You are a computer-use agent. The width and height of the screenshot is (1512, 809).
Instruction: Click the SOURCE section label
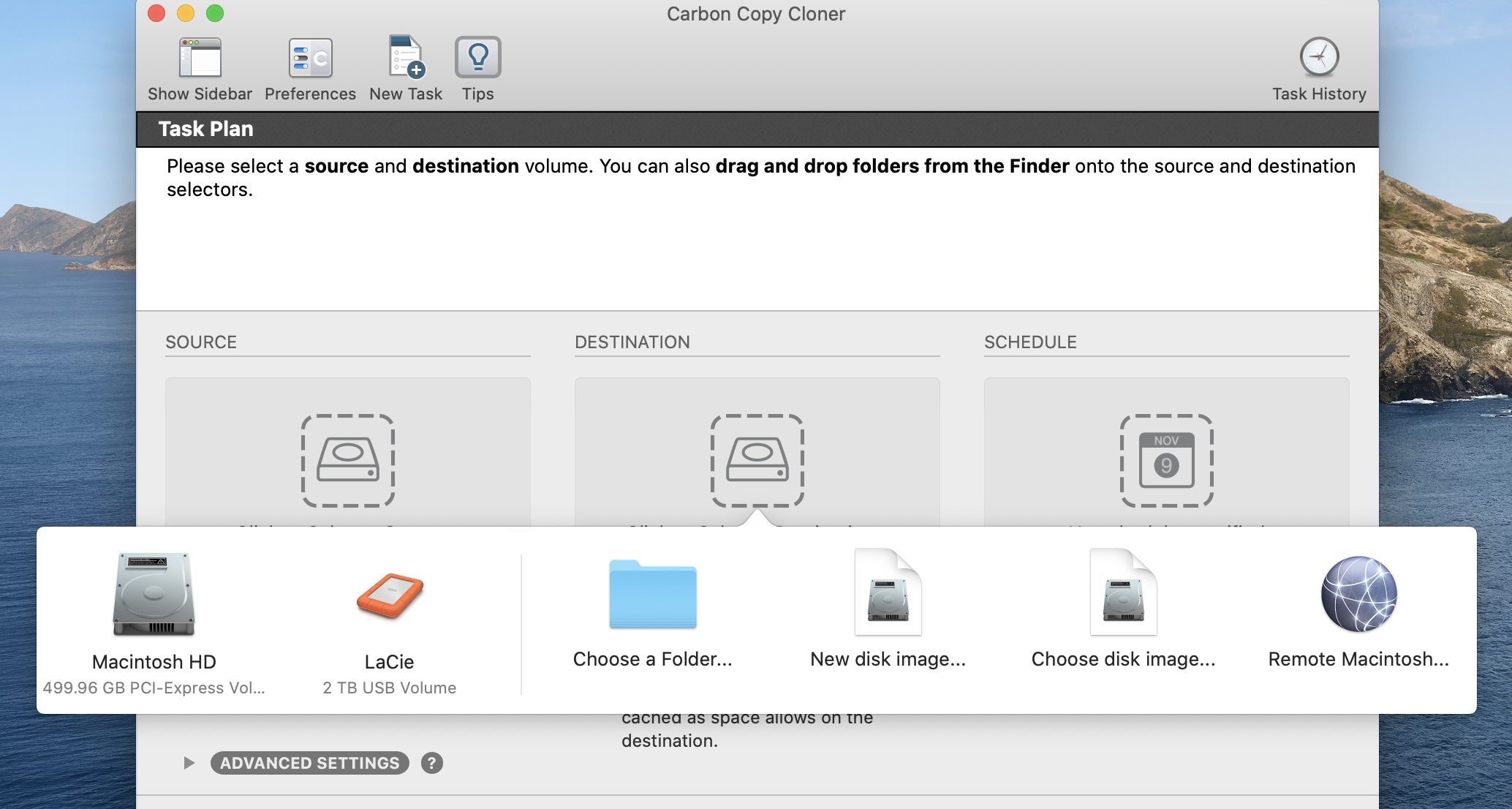coord(201,342)
